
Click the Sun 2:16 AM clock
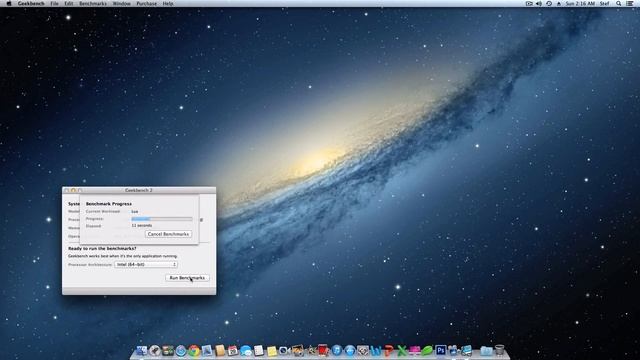pos(580,3)
